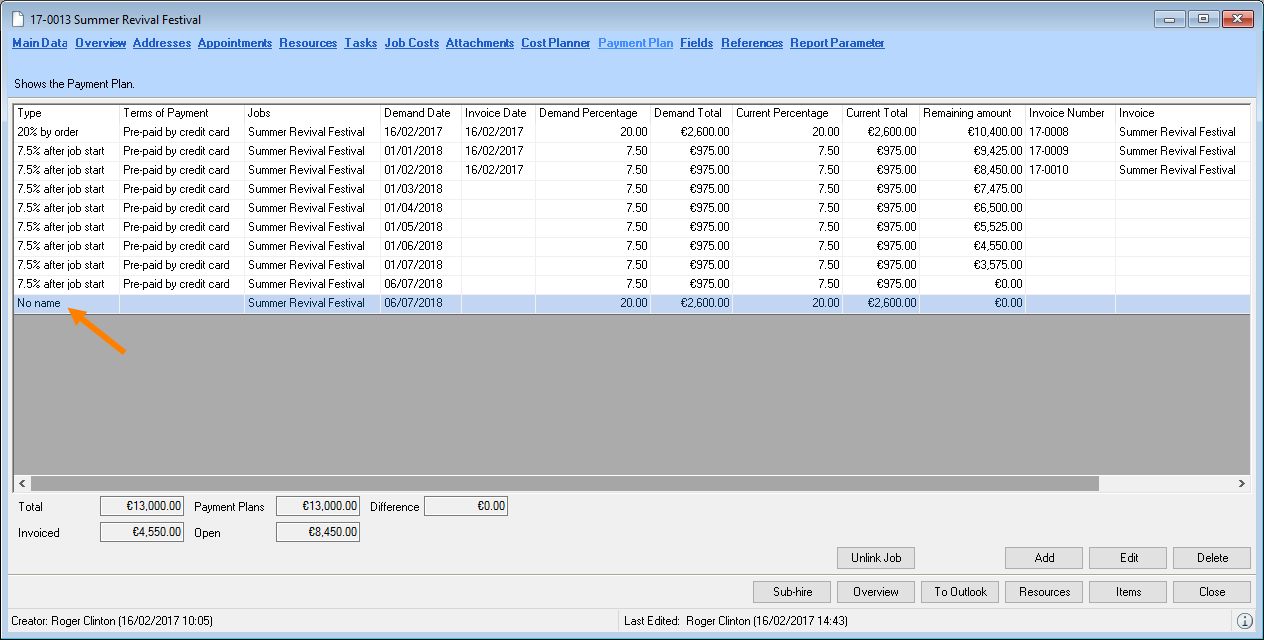Click the Remaining amount column header
1264x640 pixels.
[967, 113]
